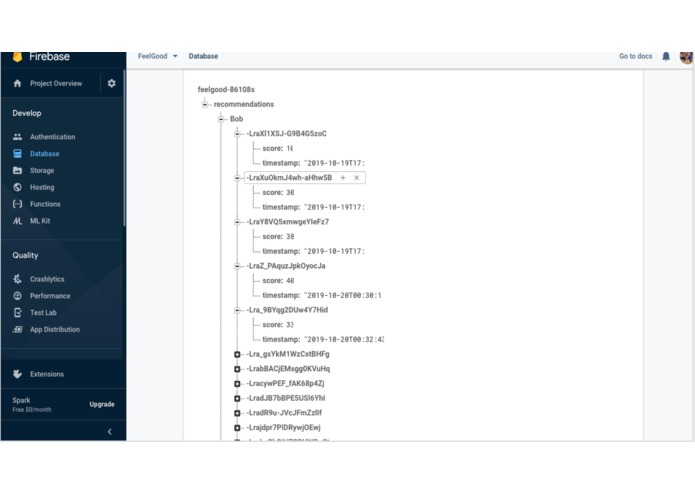Collapse the -LraXl1XSJ-G9B4G5zoC node

click(237, 134)
